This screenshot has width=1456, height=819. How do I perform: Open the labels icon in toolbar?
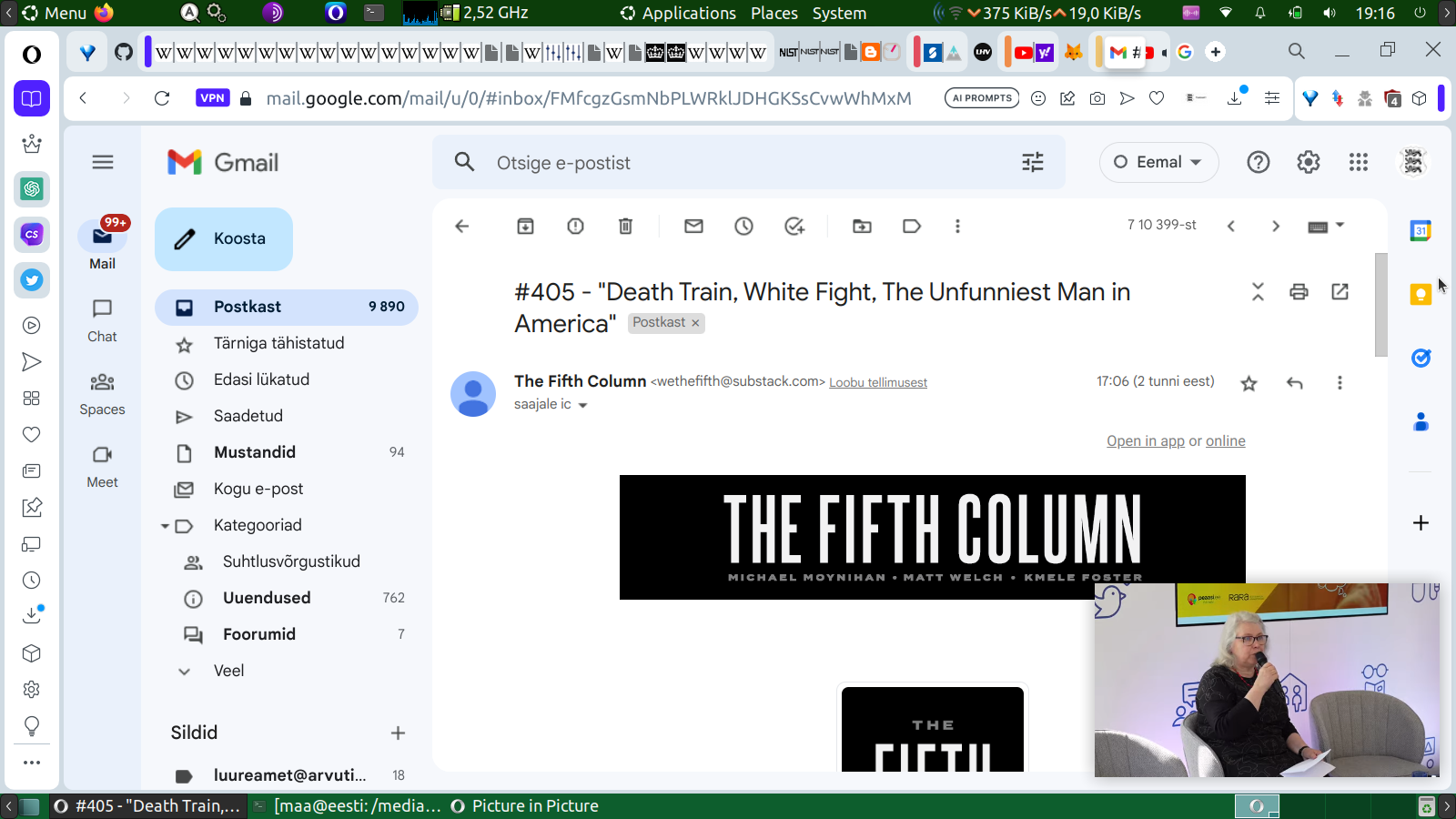tap(912, 227)
